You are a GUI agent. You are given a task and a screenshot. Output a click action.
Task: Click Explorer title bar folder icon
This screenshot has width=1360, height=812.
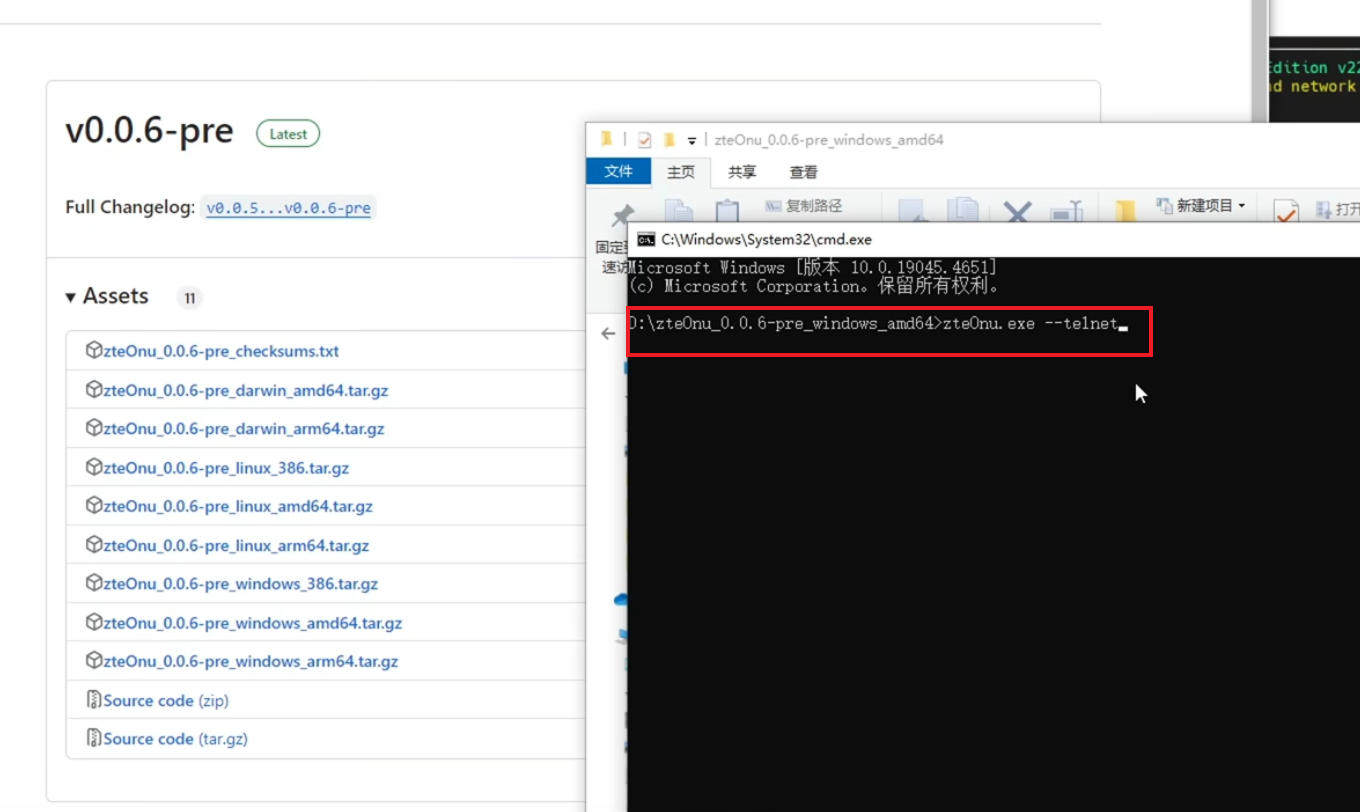(606, 140)
